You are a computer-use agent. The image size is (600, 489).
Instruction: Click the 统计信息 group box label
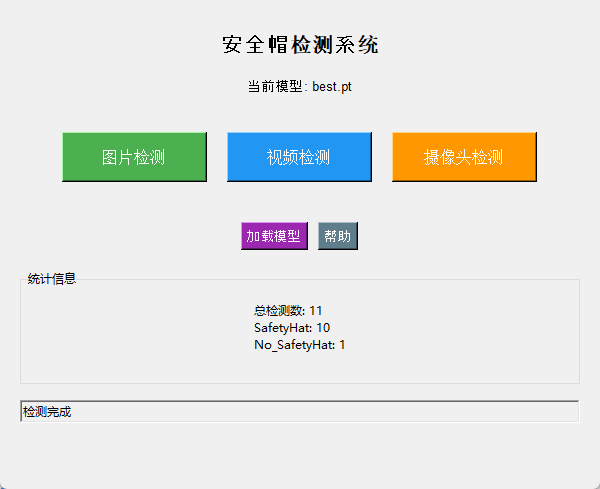tap(52, 279)
